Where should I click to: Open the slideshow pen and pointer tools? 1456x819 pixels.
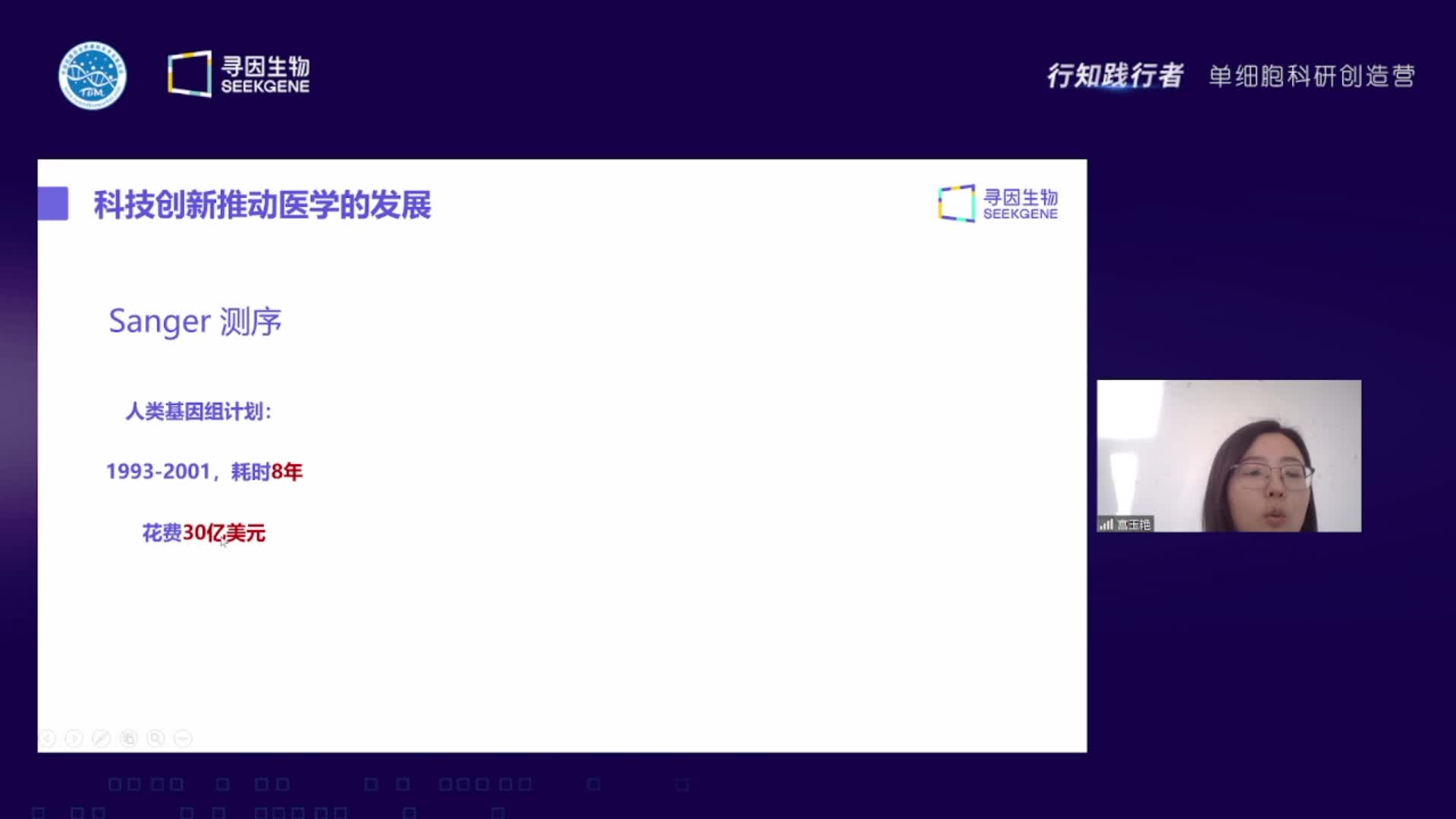tap(102, 738)
